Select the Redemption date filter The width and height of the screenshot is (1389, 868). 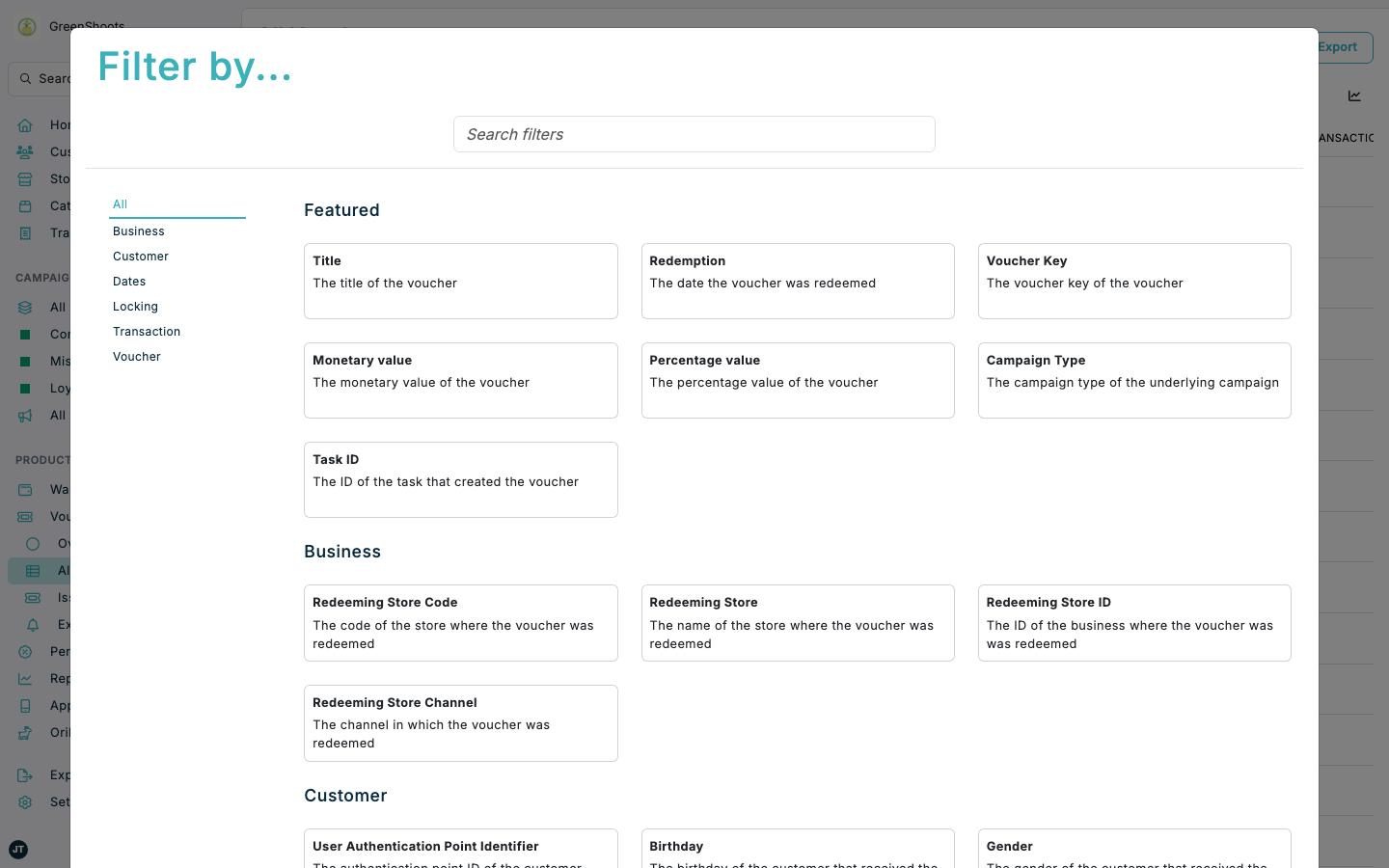point(798,281)
